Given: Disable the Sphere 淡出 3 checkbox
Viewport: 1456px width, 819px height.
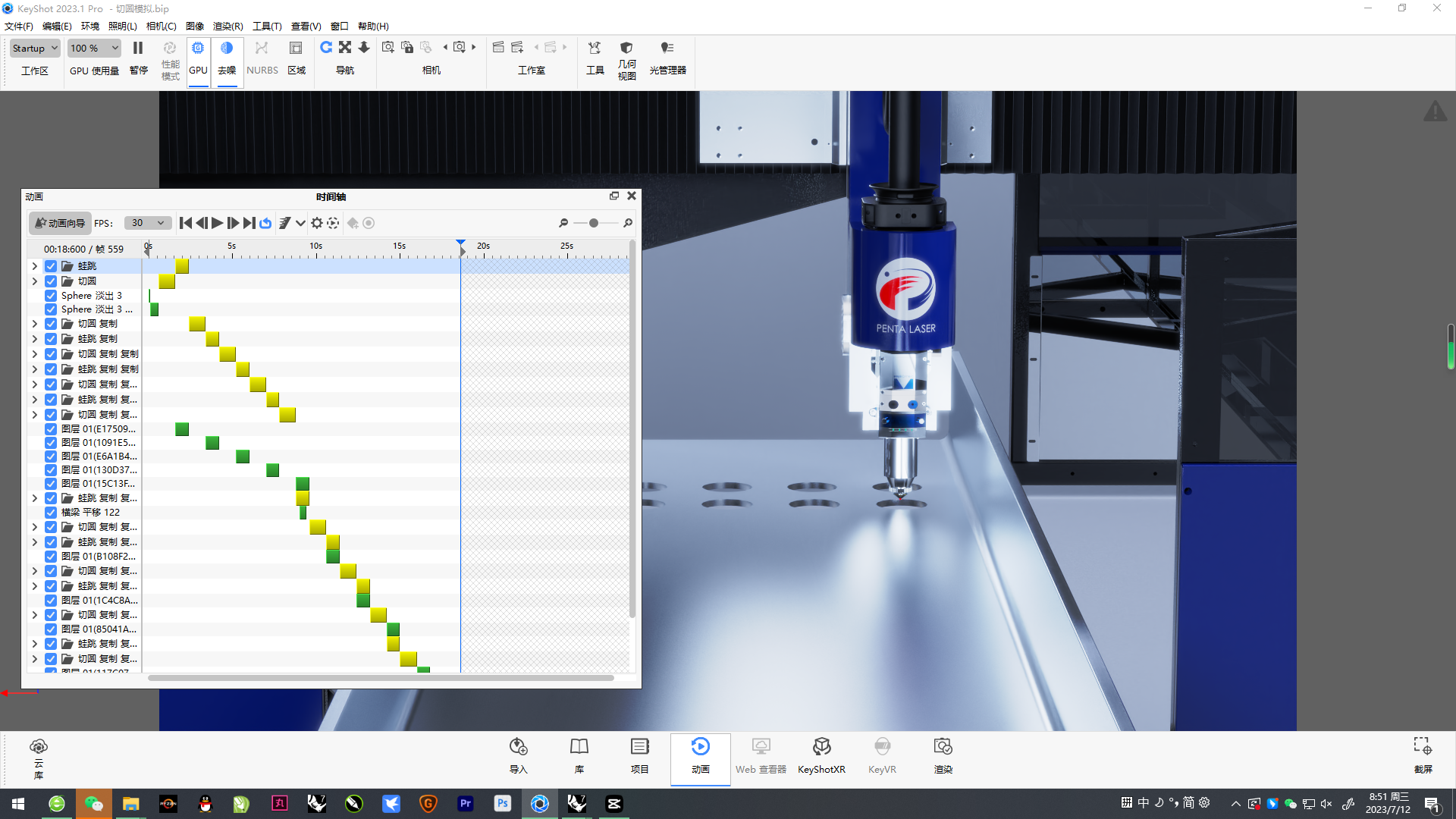Looking at the screenshot, I should tap(50, 295).
